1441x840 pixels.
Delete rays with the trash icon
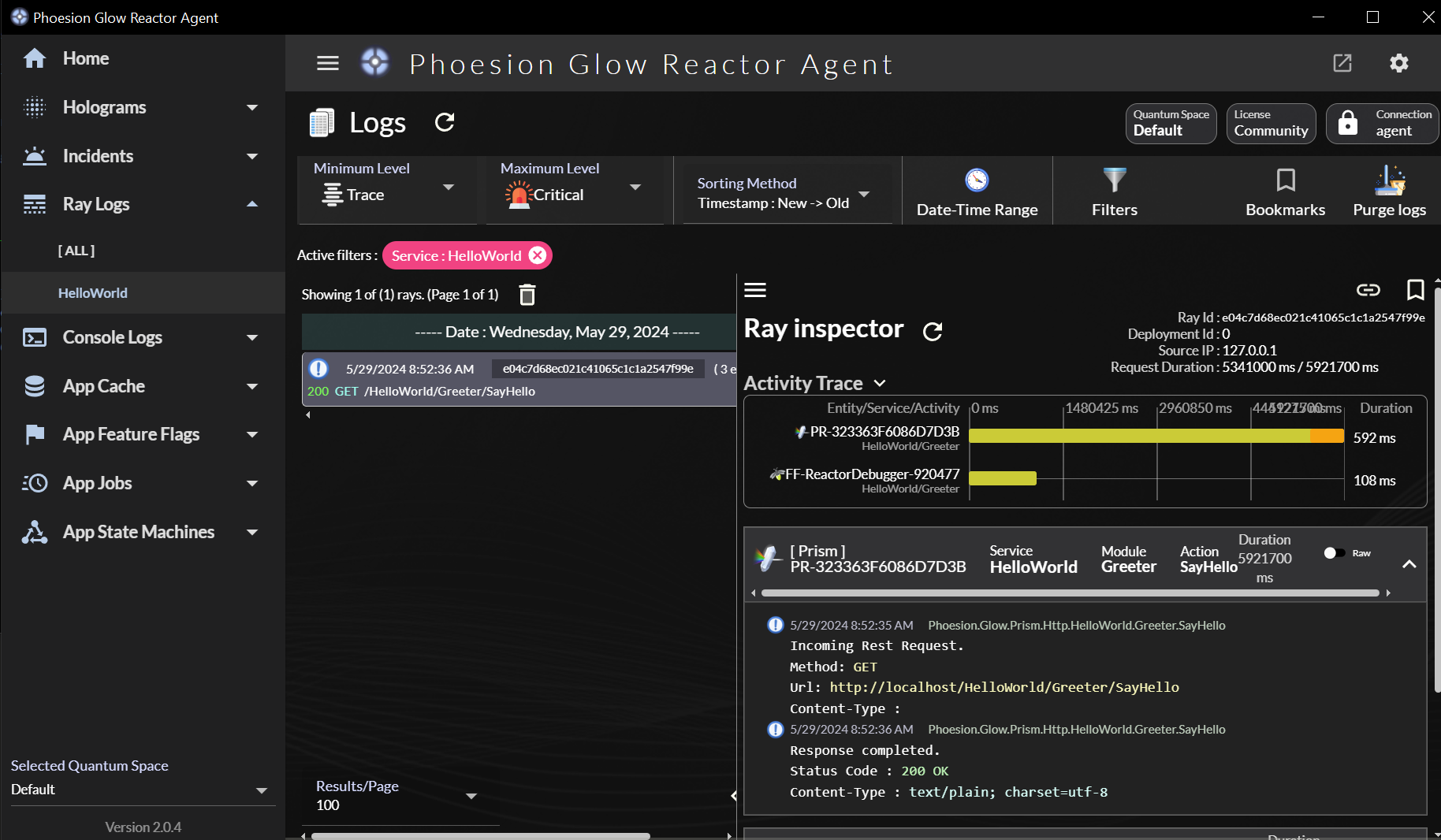coord(527,295)
